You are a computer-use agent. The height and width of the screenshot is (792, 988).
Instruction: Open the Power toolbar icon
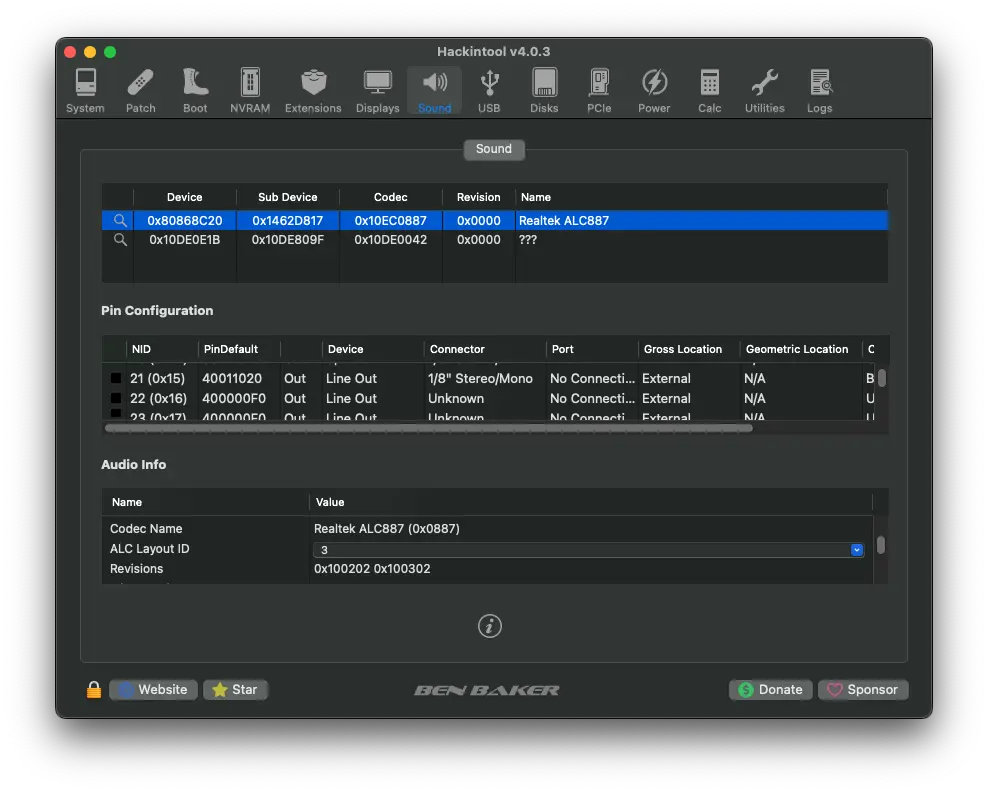pos(654,83)
